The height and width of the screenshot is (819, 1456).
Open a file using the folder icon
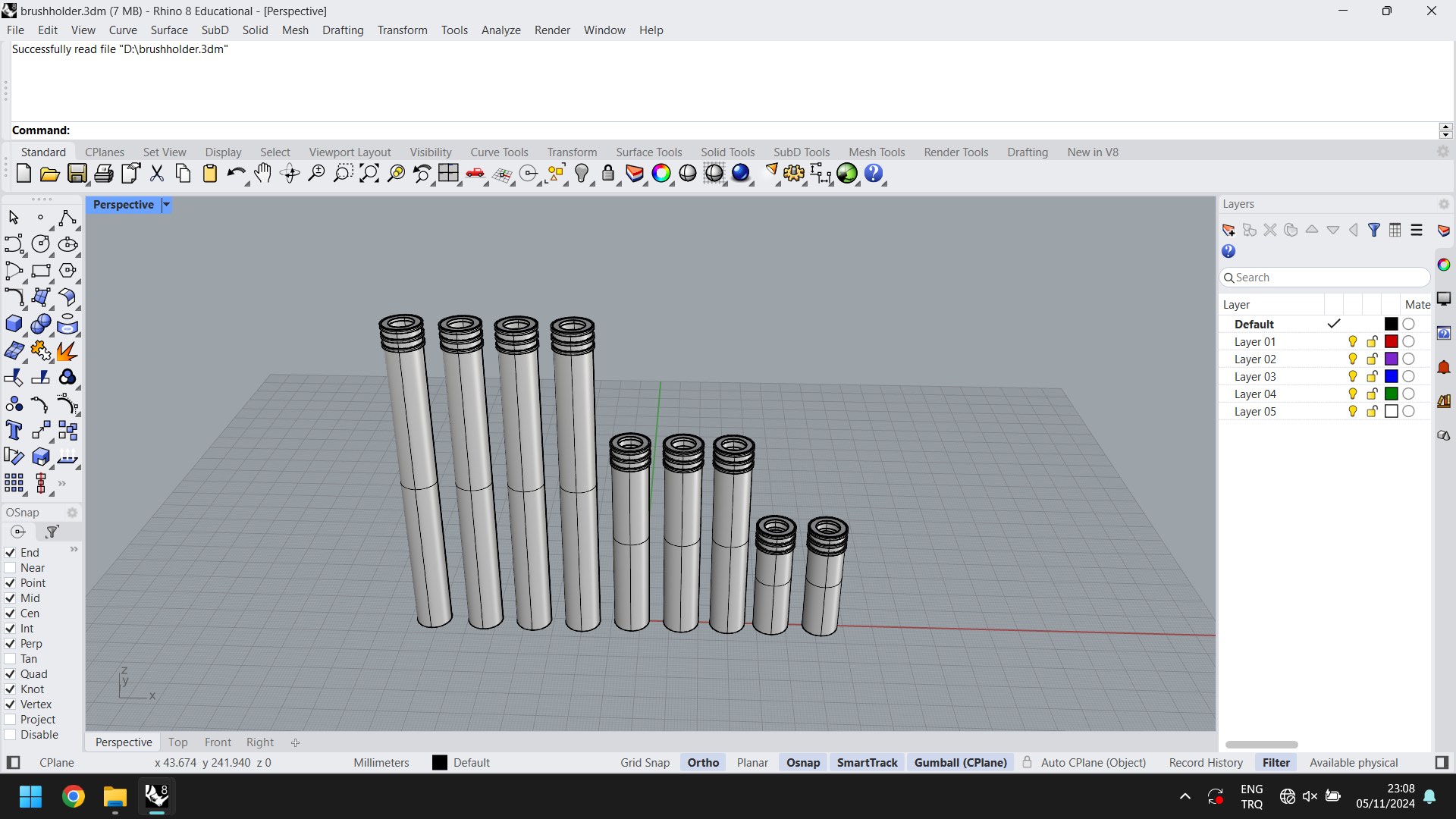50,174
